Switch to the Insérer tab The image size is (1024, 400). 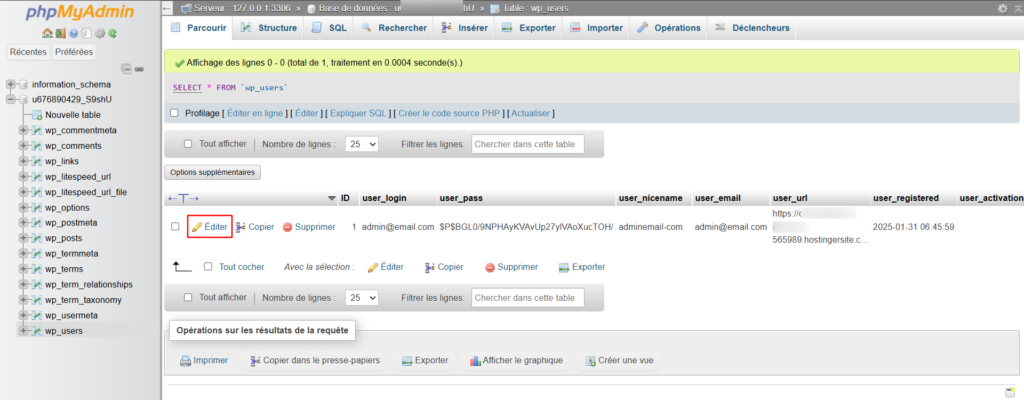pos(465,28)
